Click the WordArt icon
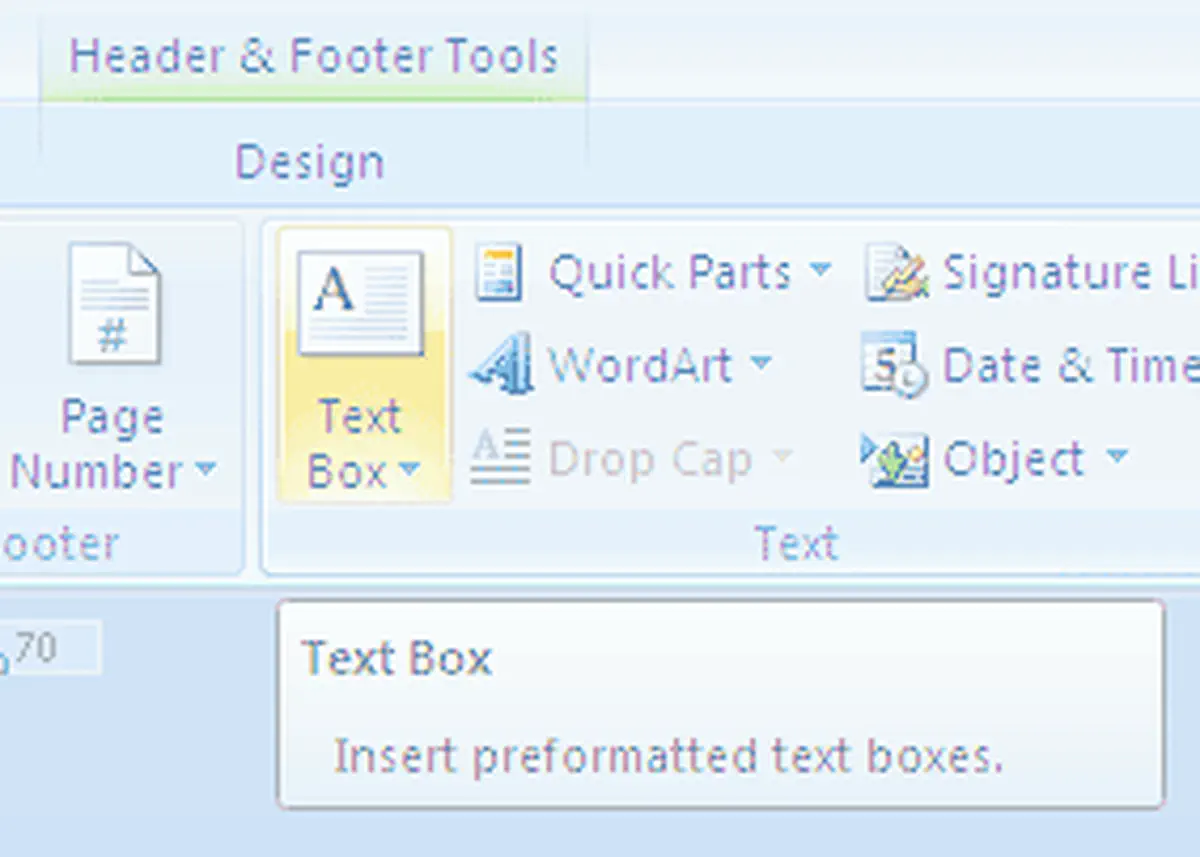This screenshot has height=857, width=1200. (x=500, y=365)
